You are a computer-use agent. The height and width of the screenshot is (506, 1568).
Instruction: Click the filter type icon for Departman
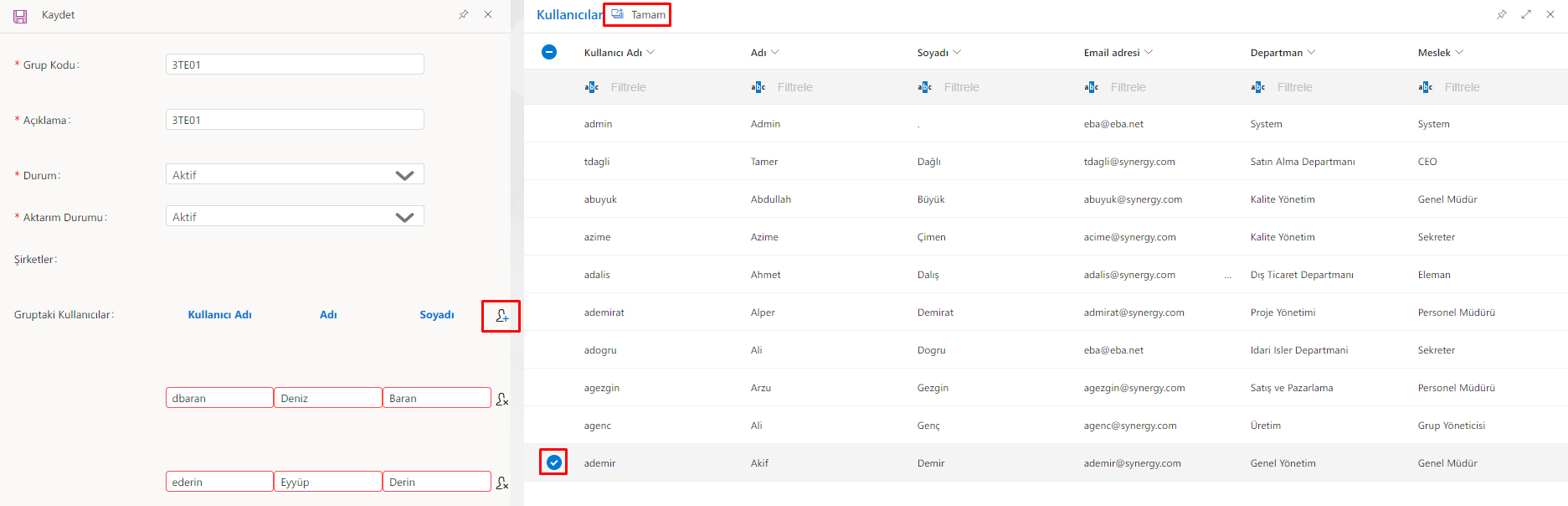pos(1257,87)
